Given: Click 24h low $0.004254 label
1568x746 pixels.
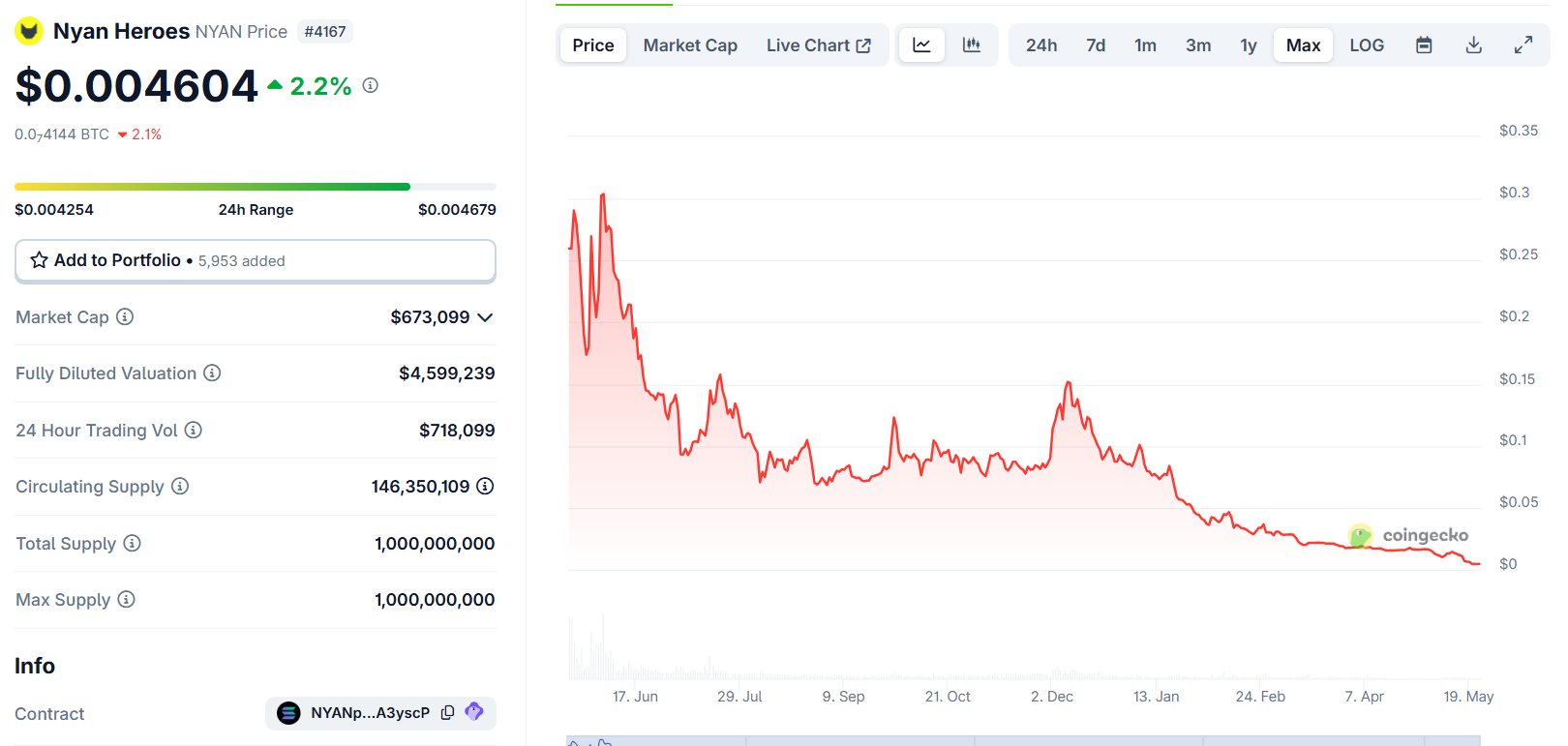Looking at the screenshot, I should tap(54, 210).
